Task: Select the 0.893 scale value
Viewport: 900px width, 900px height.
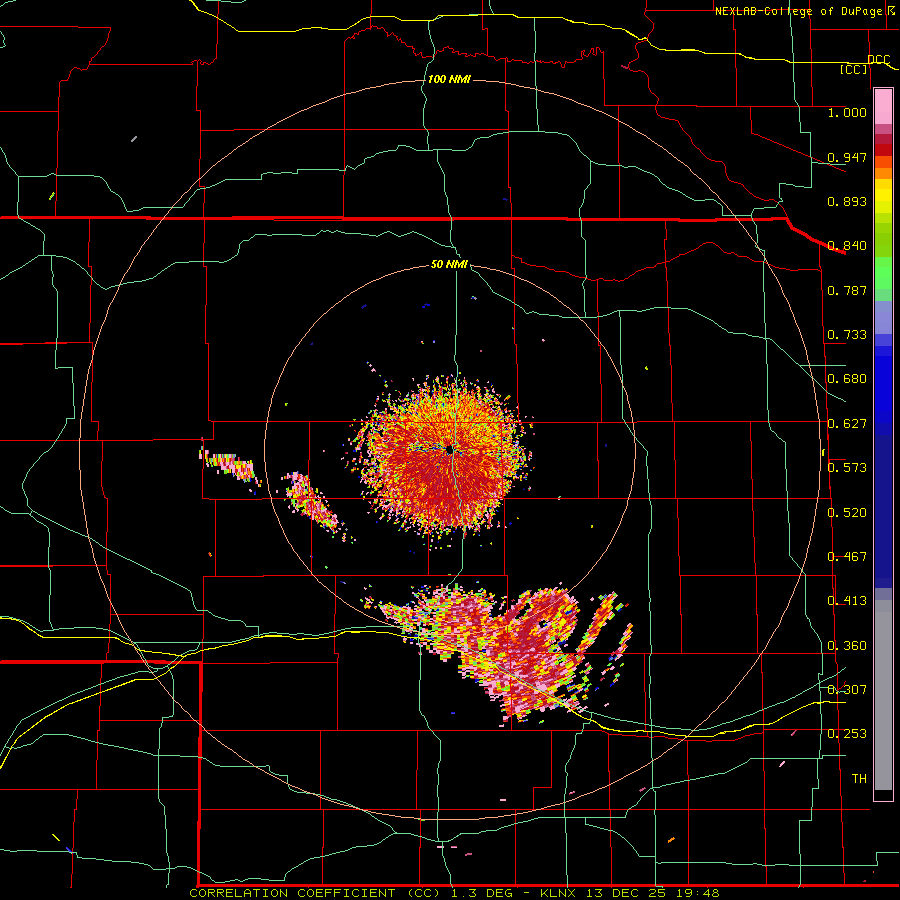Action: click(x=847, y=201)
